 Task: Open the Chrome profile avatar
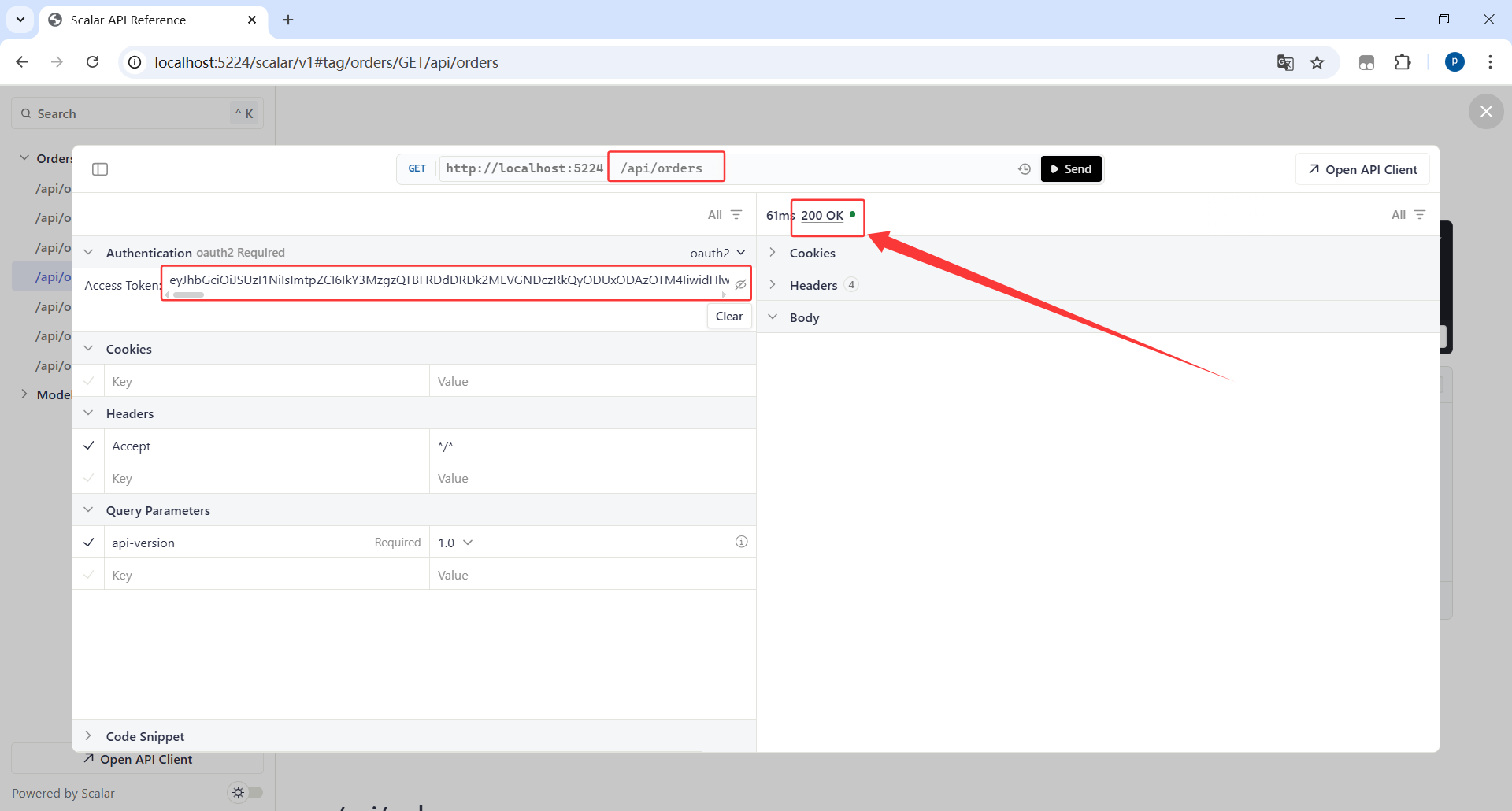[x=1455, y=62]
